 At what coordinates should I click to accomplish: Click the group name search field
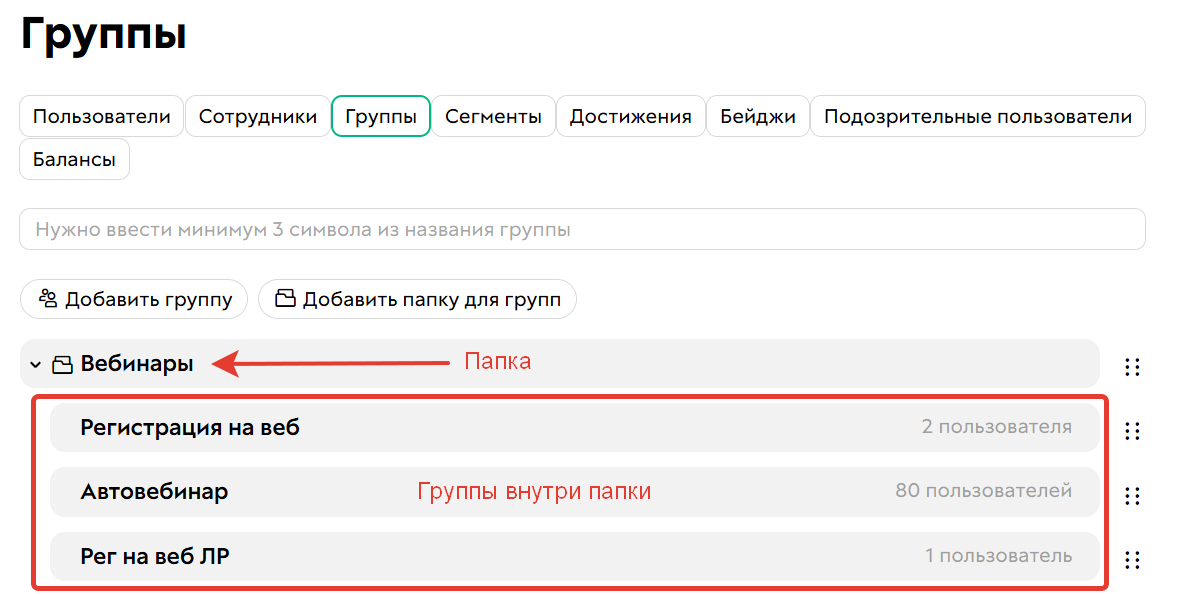[581, 229]
